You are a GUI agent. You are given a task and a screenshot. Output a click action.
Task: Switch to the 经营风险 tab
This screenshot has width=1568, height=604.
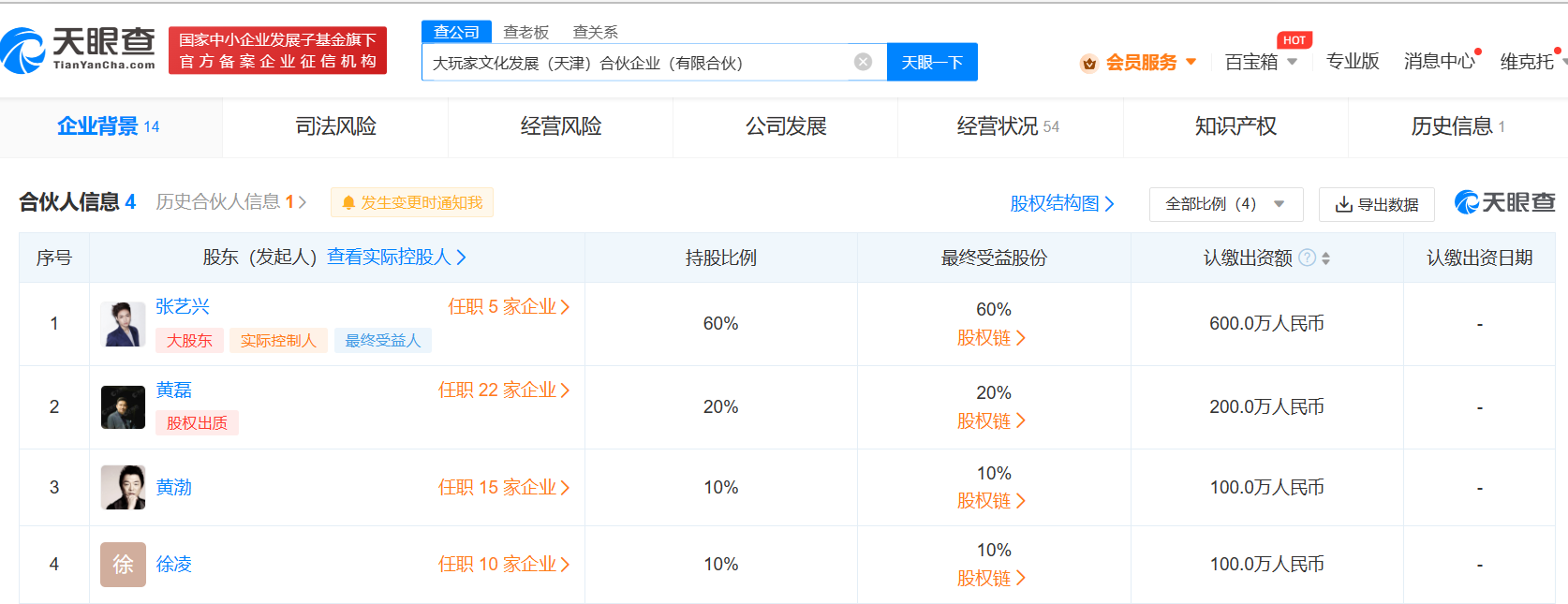coord(560,126)
